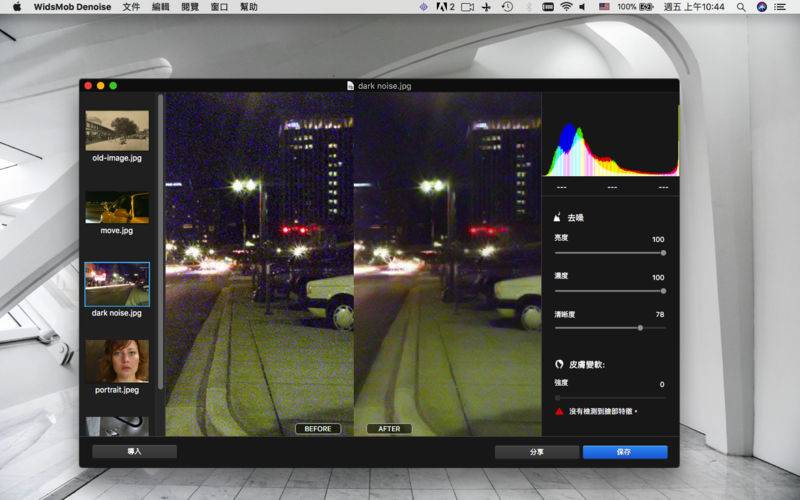Click the keyboard viewer menu bar icon
The image size is (800, 500).
click(547, 7)
